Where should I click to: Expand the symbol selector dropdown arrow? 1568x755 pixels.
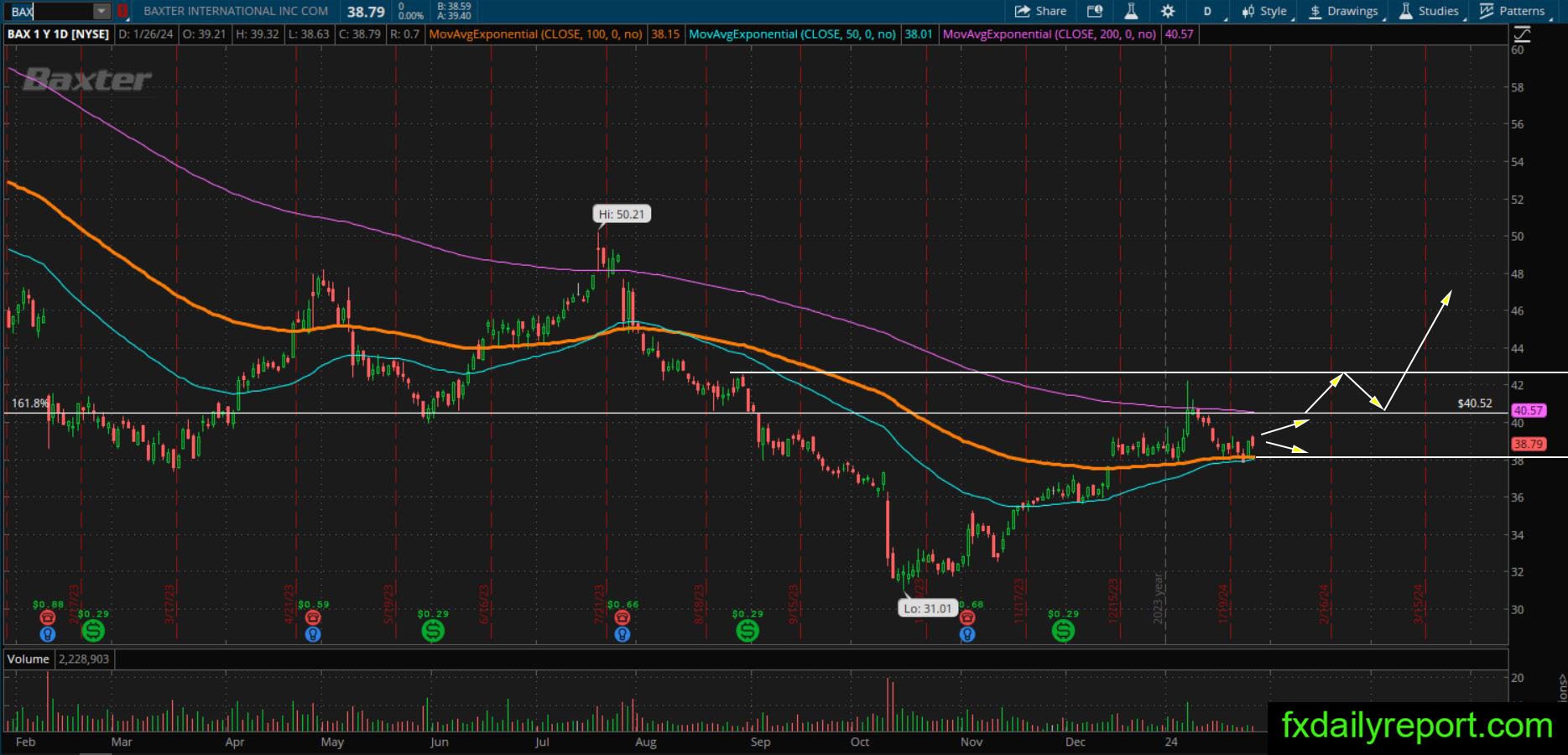pos(102,12)
